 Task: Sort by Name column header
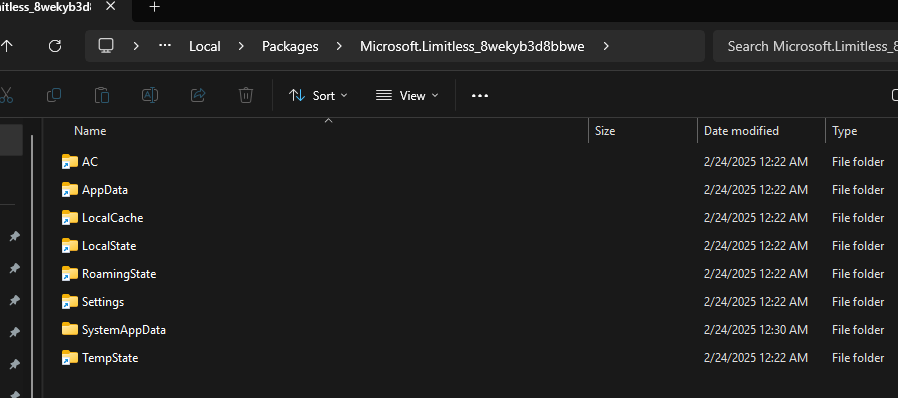coord(90,131)
